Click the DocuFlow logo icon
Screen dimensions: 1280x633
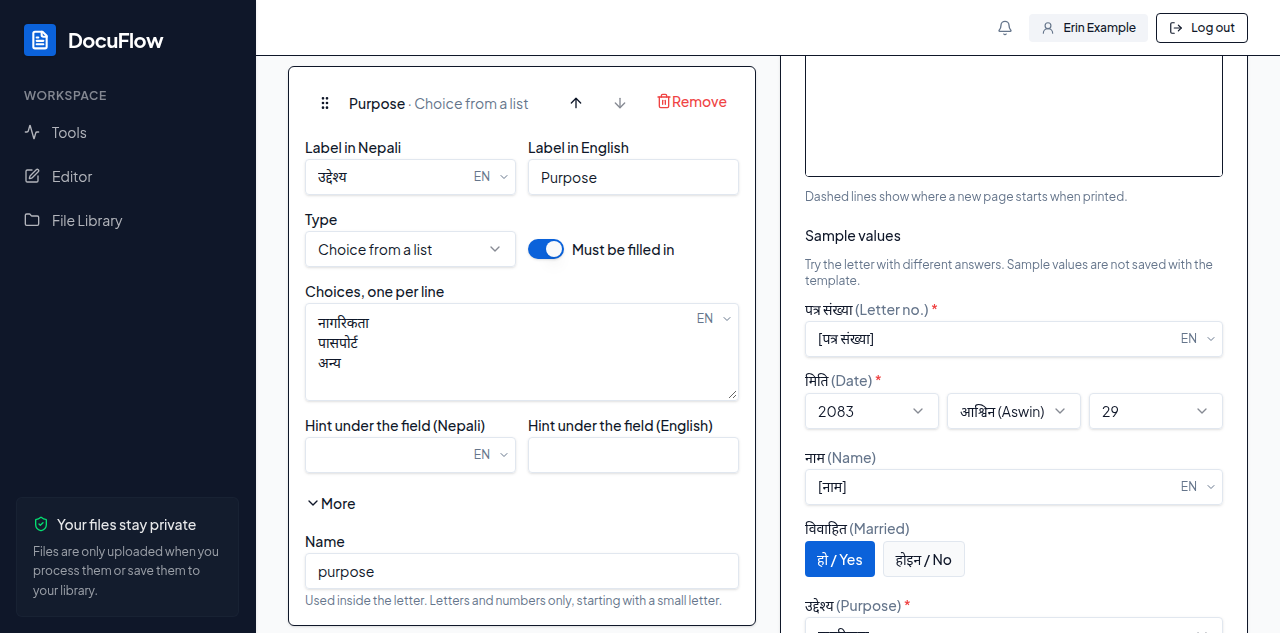[40, 40]
